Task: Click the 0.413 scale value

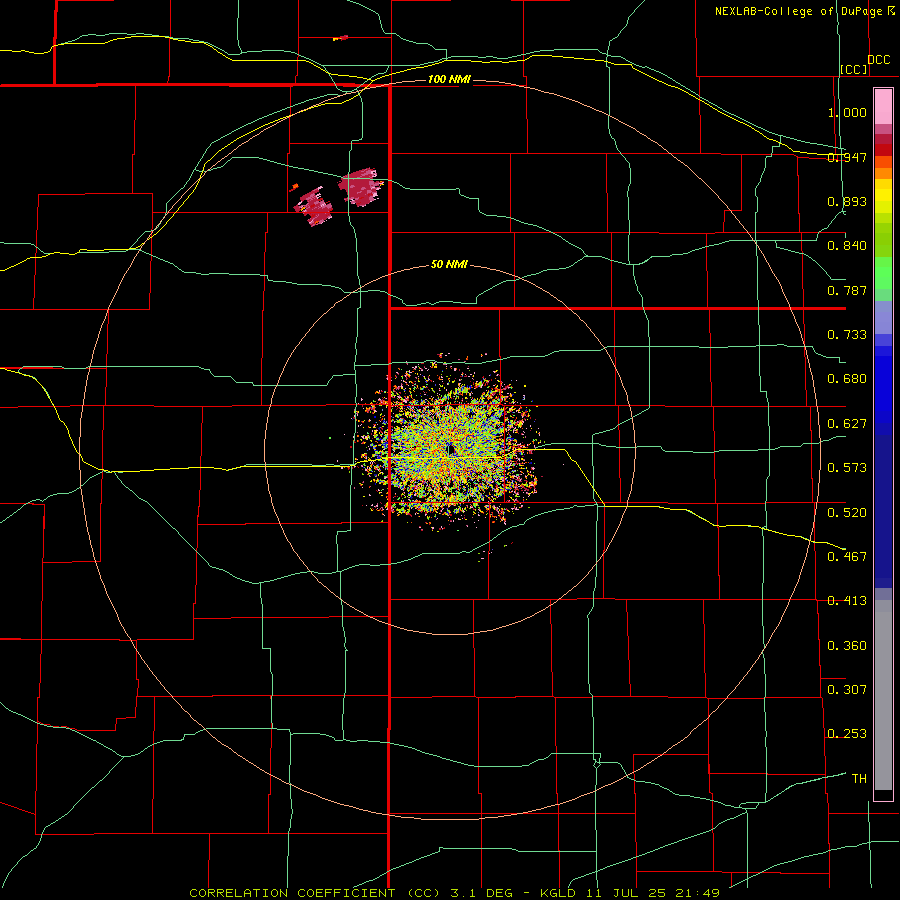Action: [x=847, y=601]
